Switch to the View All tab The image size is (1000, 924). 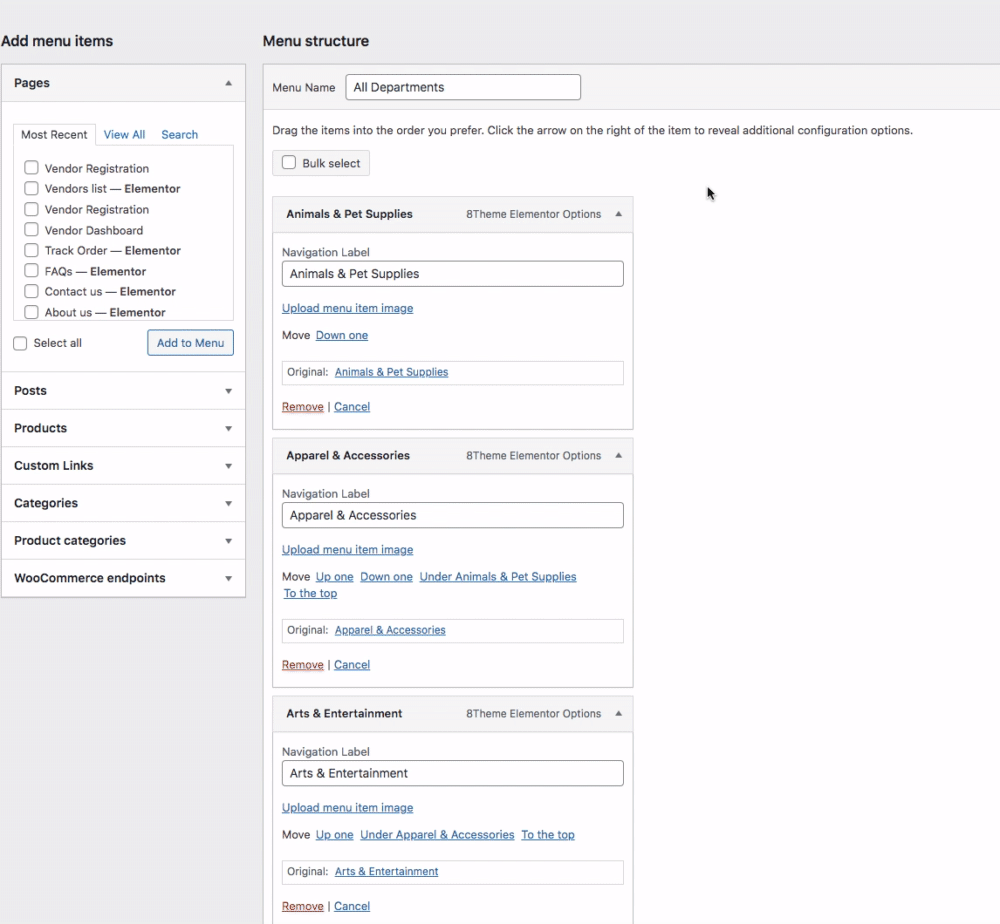coord(124,134)
